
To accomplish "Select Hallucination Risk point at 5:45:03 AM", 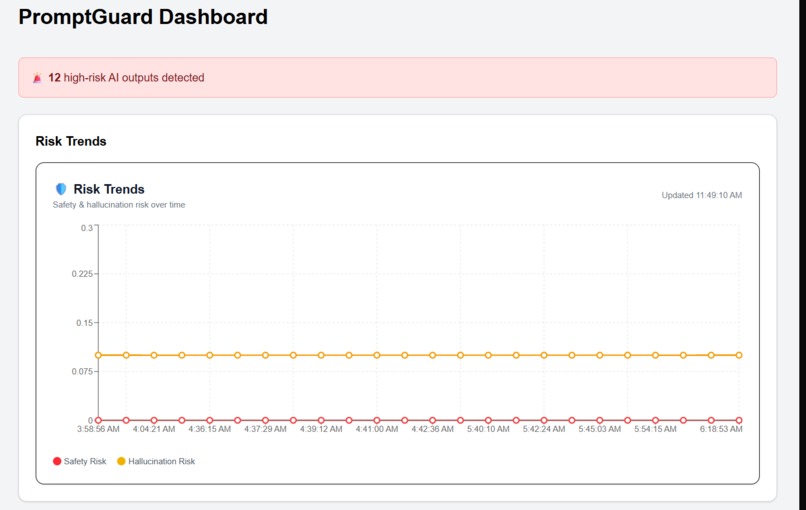I will click(x=599, y=355).
